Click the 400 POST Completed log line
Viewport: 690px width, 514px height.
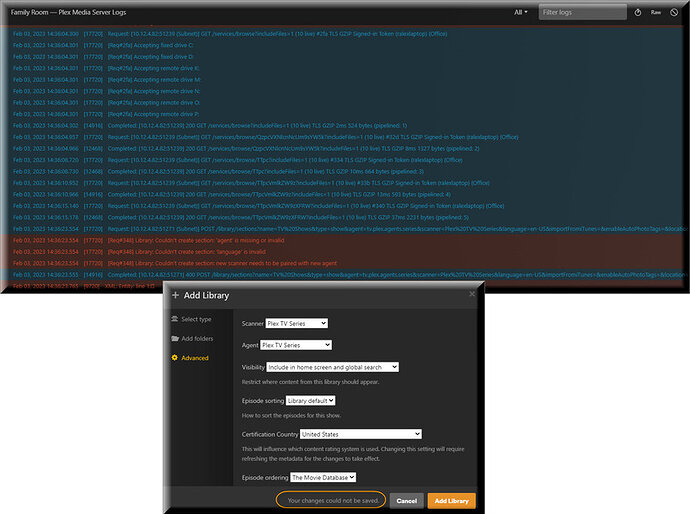click(x=345, y=275)
